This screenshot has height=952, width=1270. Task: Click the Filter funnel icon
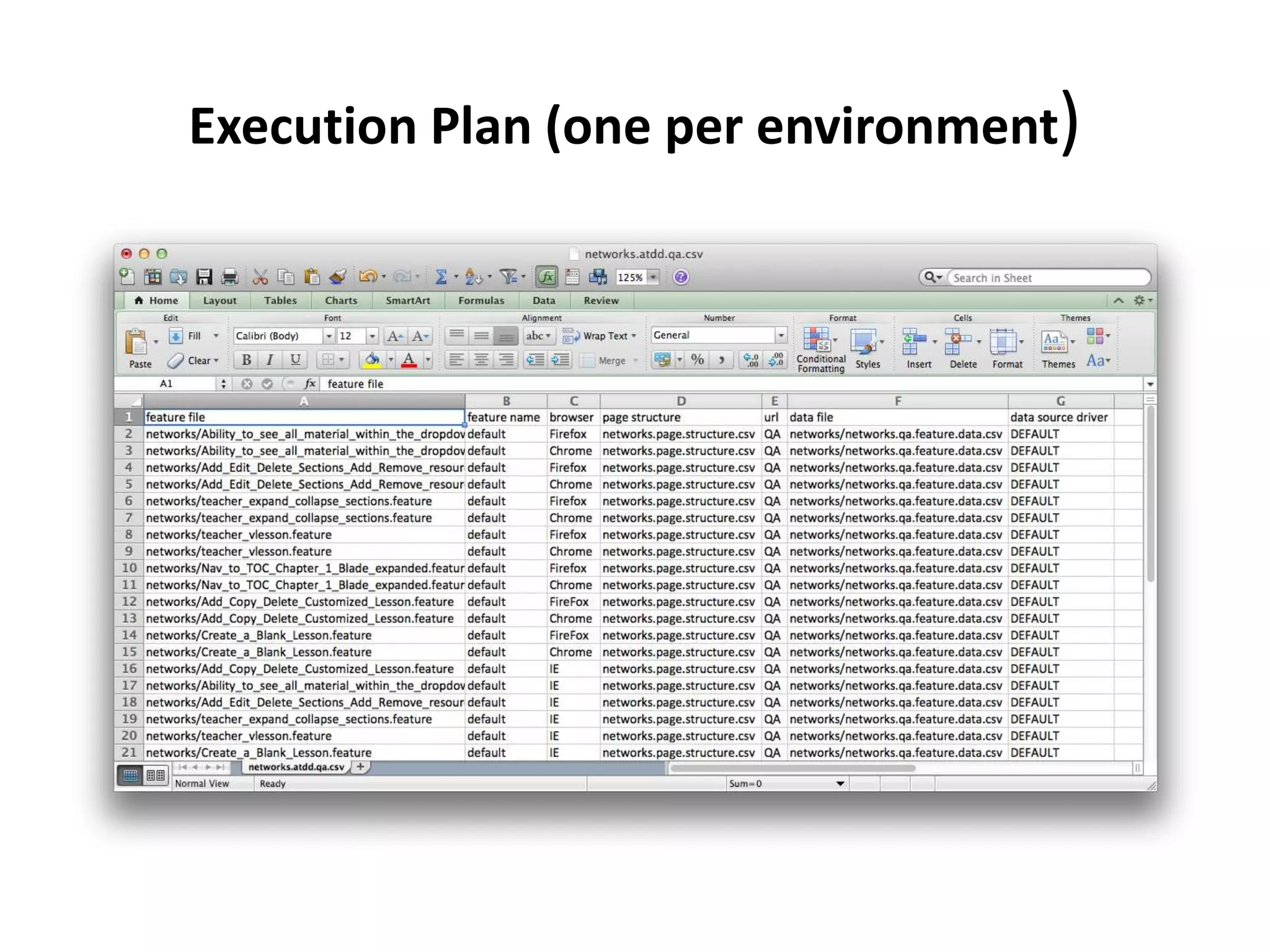point(508,277)
